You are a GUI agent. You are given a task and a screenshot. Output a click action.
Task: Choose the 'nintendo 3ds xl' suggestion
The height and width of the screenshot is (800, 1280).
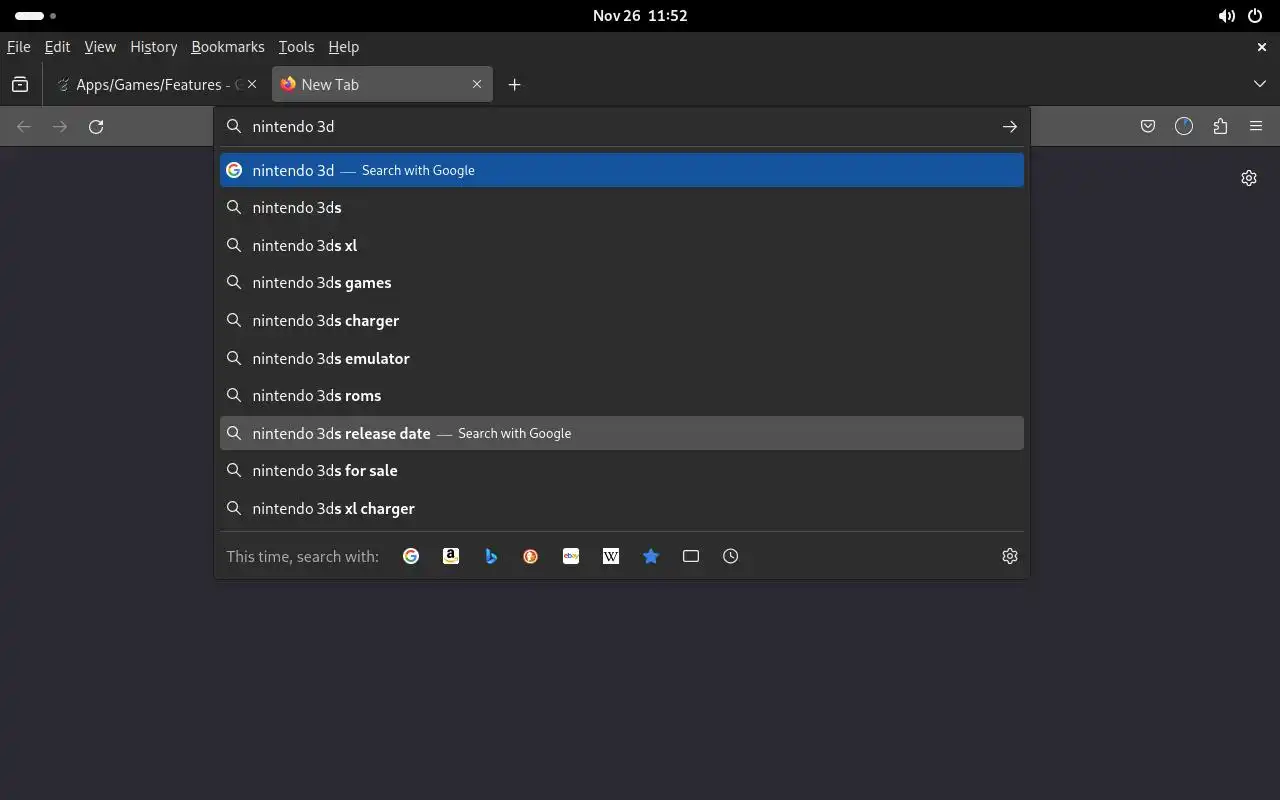[x=622, y=245]
